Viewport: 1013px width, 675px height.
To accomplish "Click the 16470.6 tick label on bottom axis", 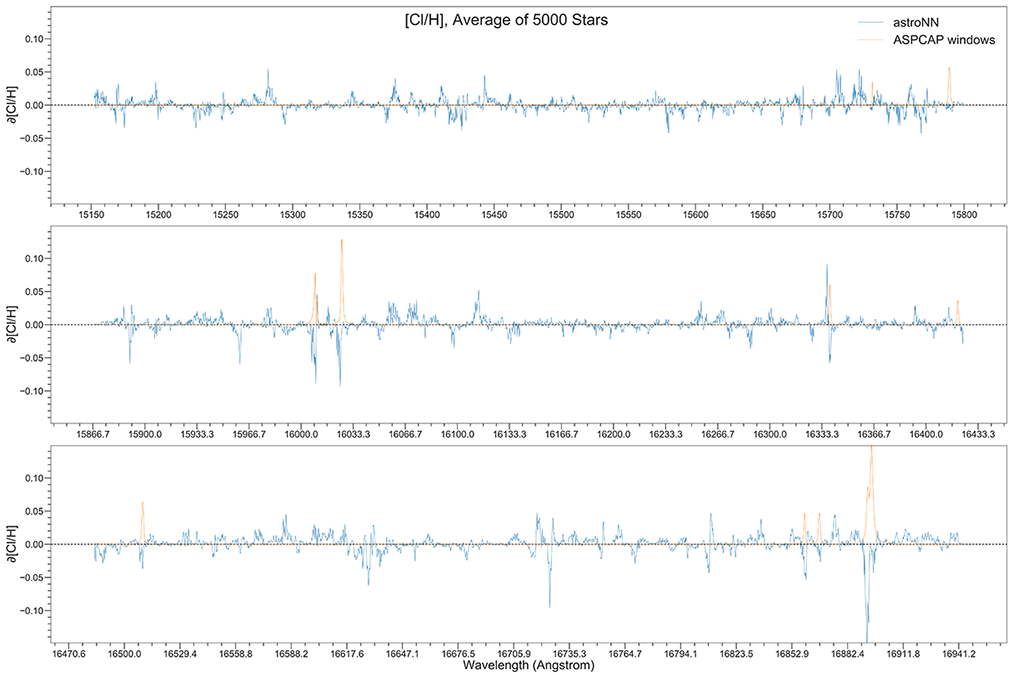I will (69, 654).
